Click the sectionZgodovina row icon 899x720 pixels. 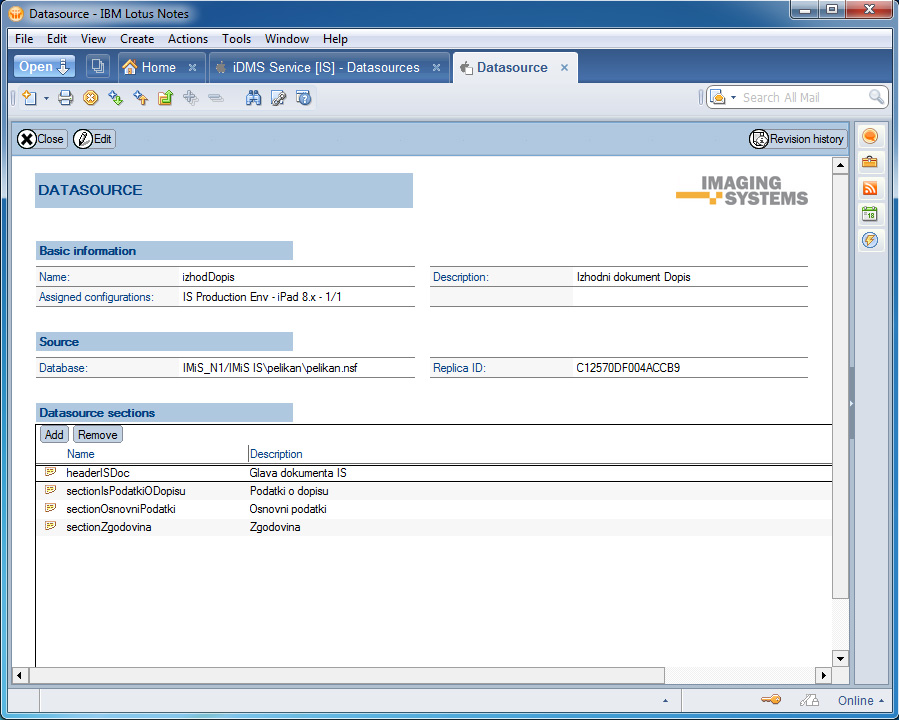pos(50,526)
